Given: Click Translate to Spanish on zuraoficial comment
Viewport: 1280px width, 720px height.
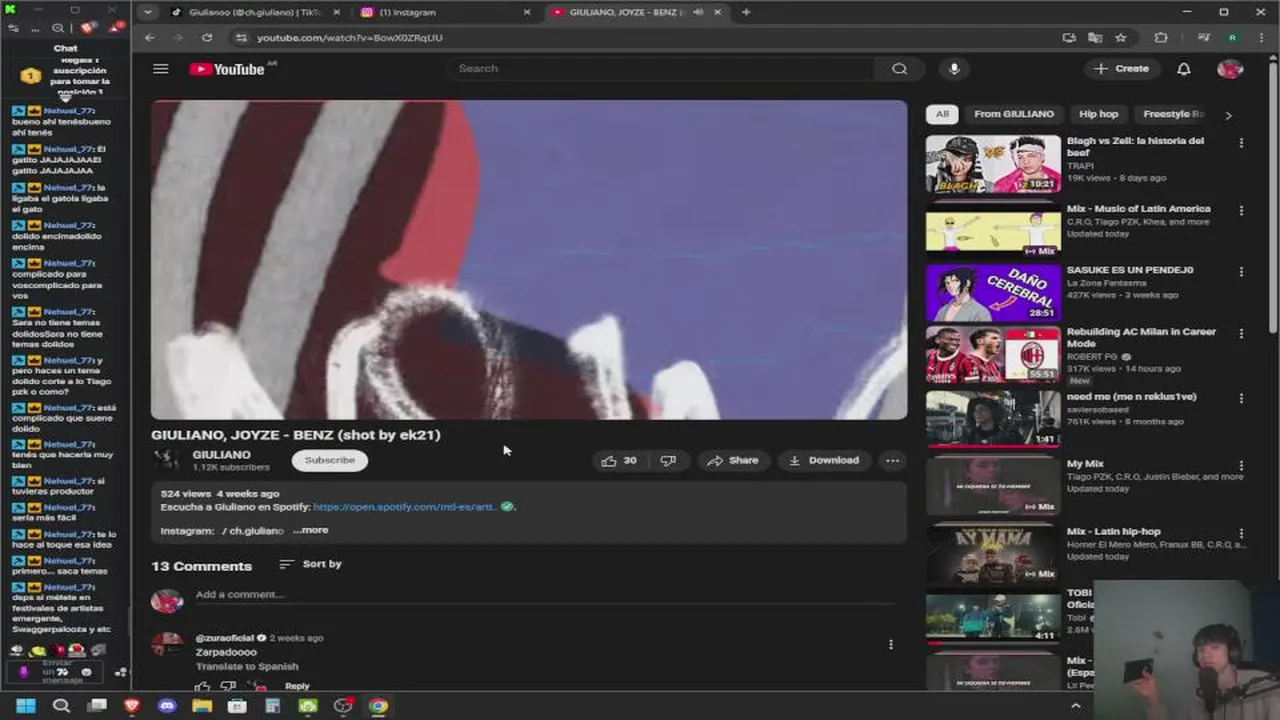Looking at the screenshot, I should [x=247, y=666].
